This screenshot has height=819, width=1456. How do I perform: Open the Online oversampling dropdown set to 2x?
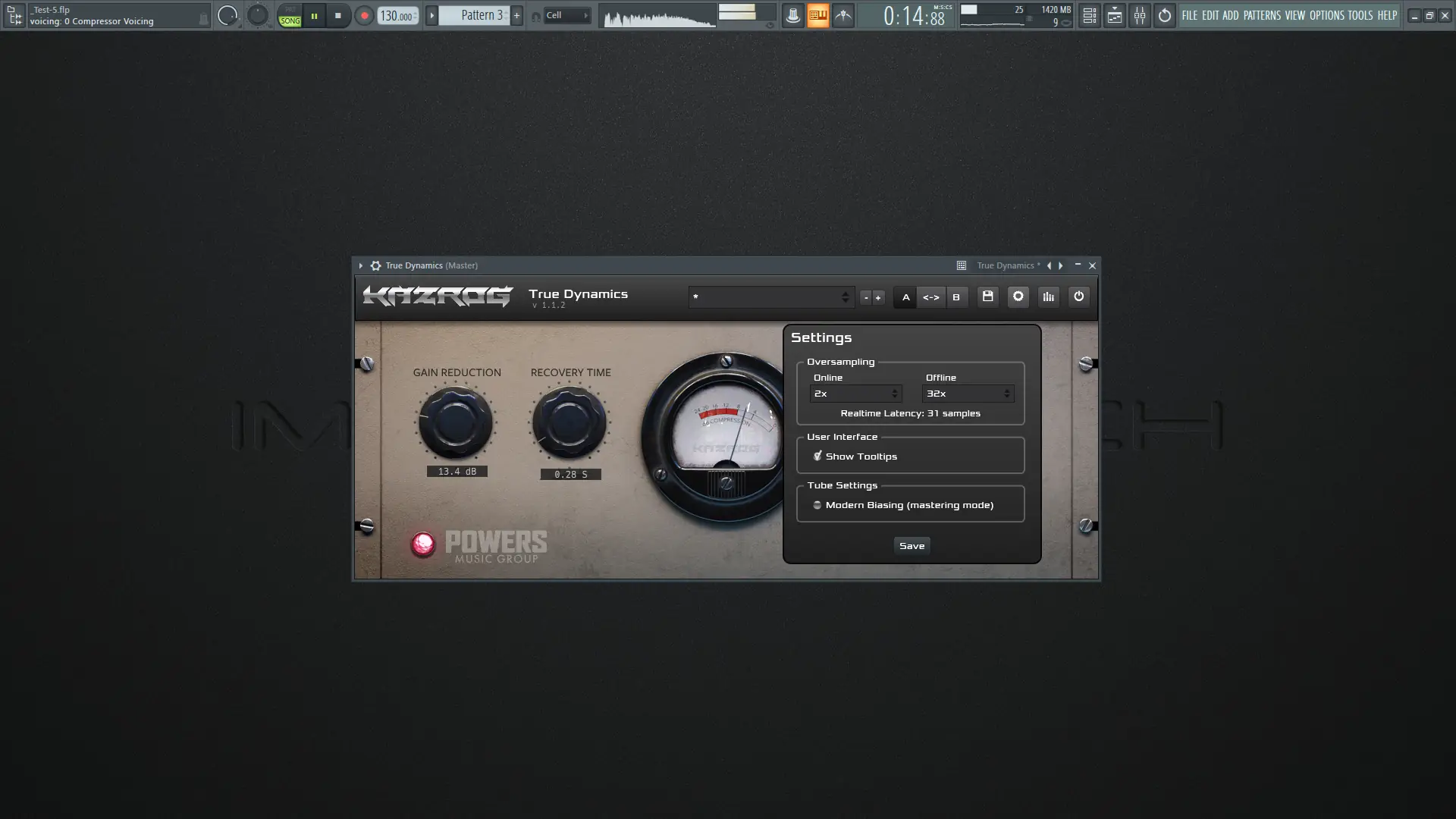pos(855,394)
